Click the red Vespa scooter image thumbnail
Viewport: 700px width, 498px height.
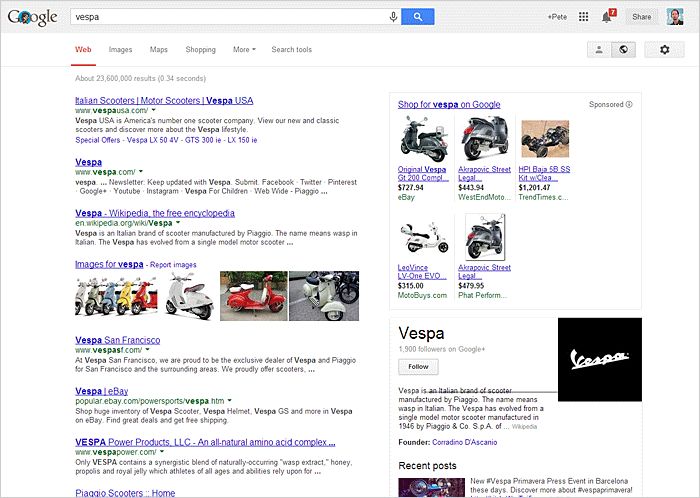tap(253, 296)
